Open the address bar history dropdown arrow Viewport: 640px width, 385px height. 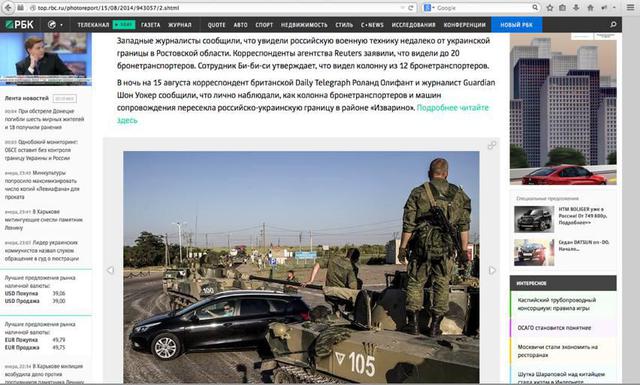coord(402,8)
